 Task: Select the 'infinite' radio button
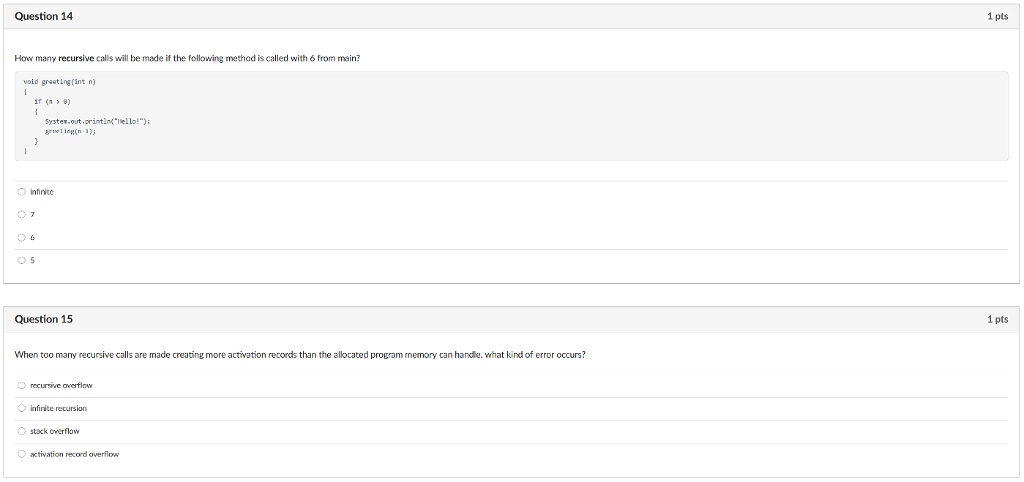click(21, 192)
